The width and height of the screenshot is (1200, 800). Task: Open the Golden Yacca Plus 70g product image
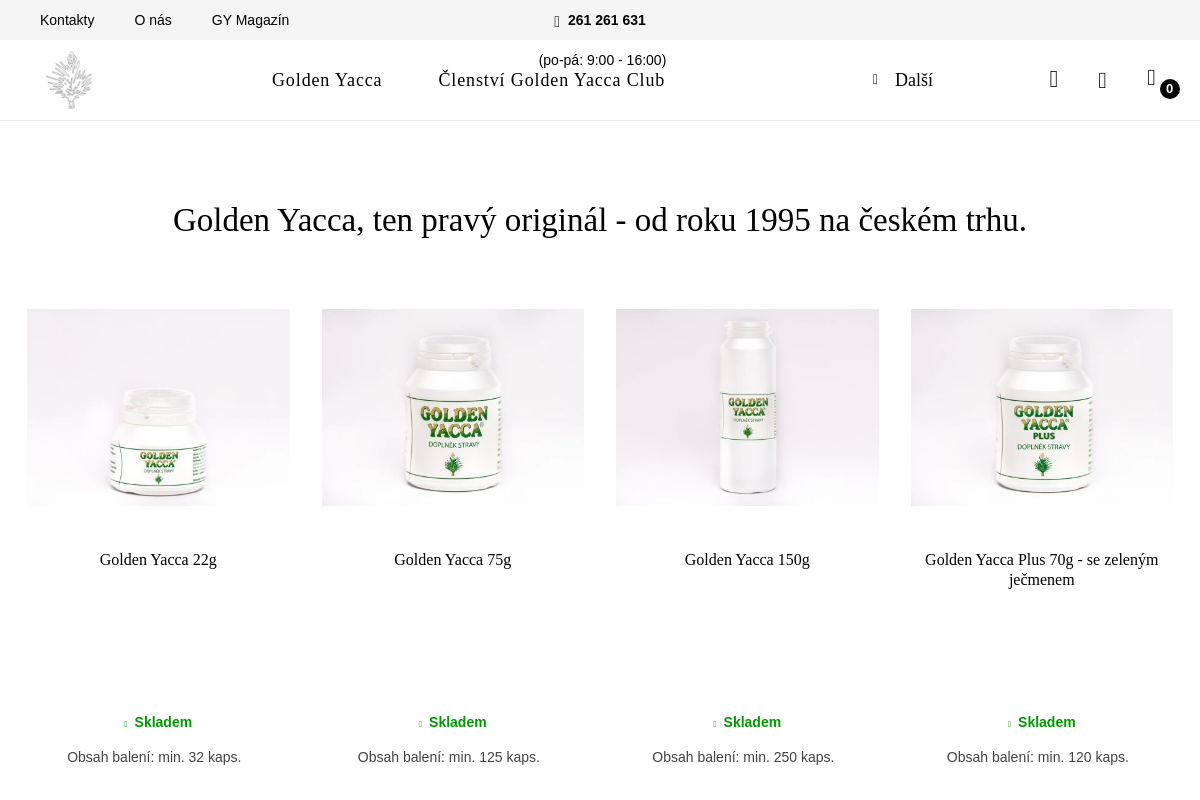pyautogui.click(x=1042, y=407)
